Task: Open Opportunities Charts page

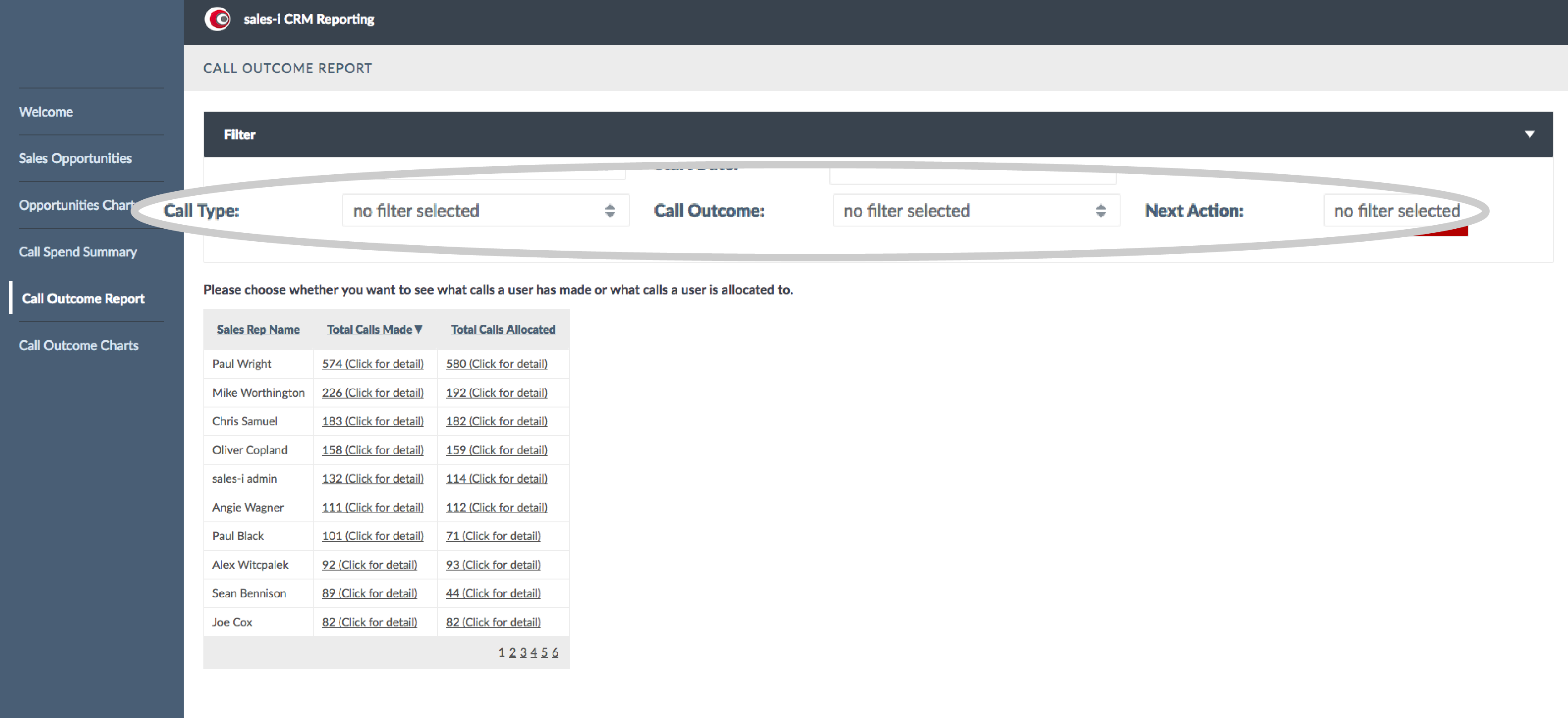Action: [x=76, y=205]
